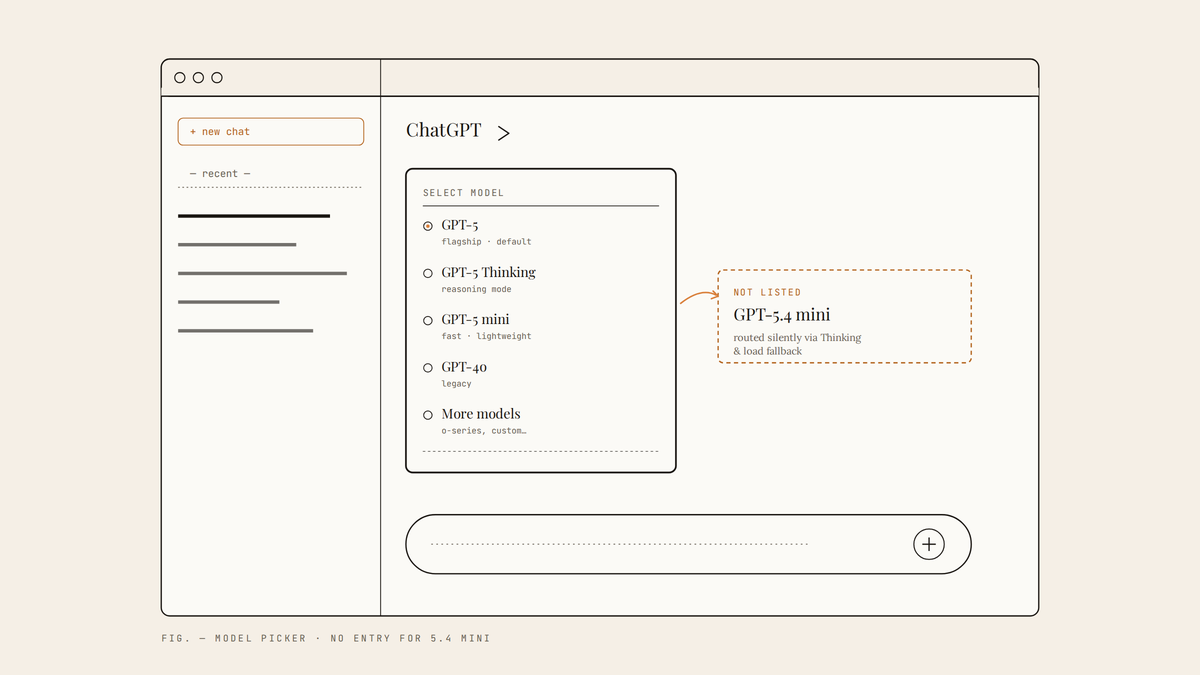Open the first recent chat entry
This screenshot has height=675, width=1200.
[x=254, y=216]
